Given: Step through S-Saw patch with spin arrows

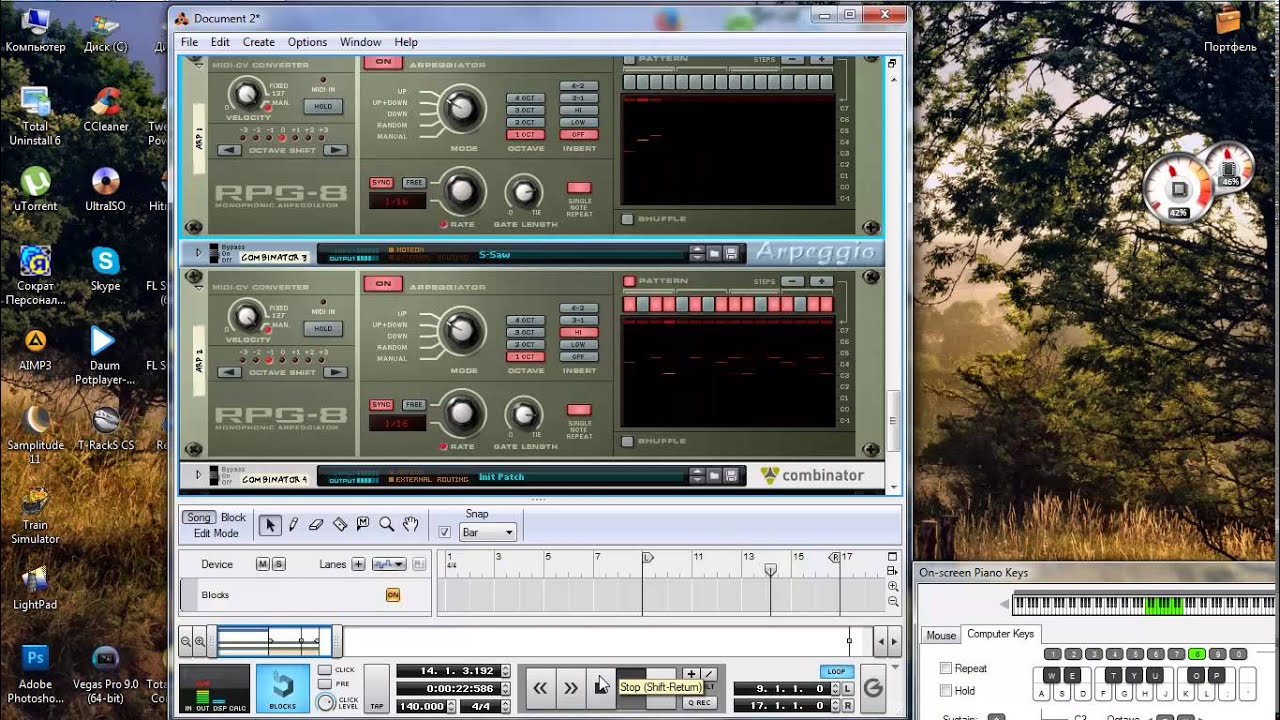Looking at the screenshot, I should (x=697, y=254).
